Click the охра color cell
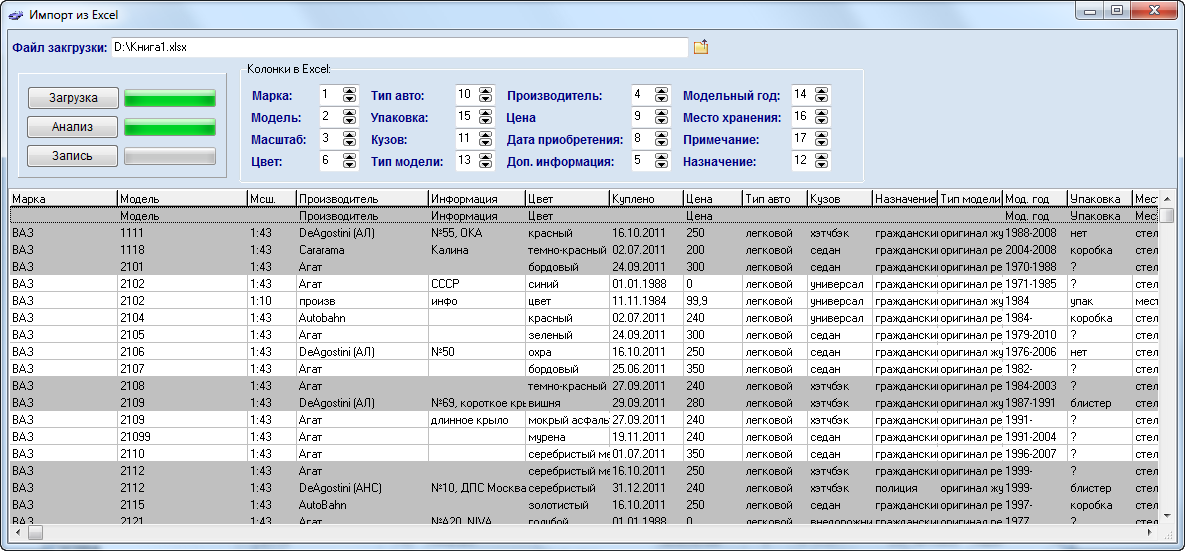 (567, 351)
